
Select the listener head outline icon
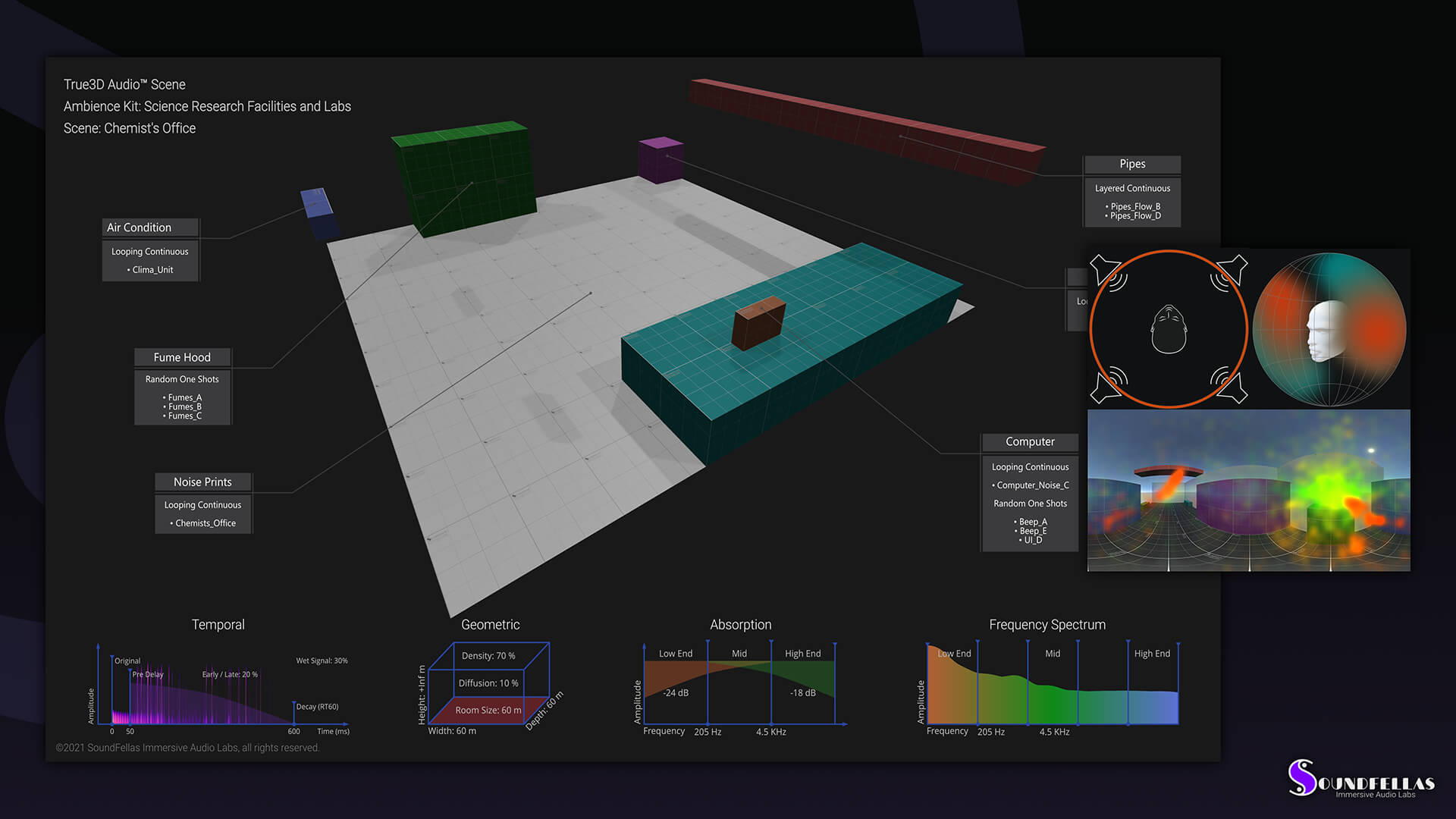point(1169,330)
